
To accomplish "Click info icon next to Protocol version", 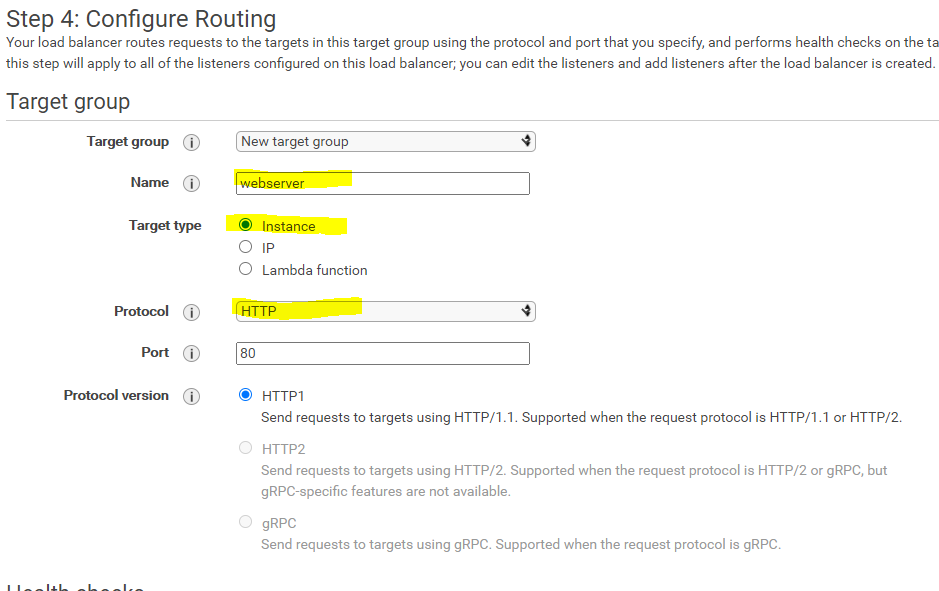I will [x=191, y=396].
